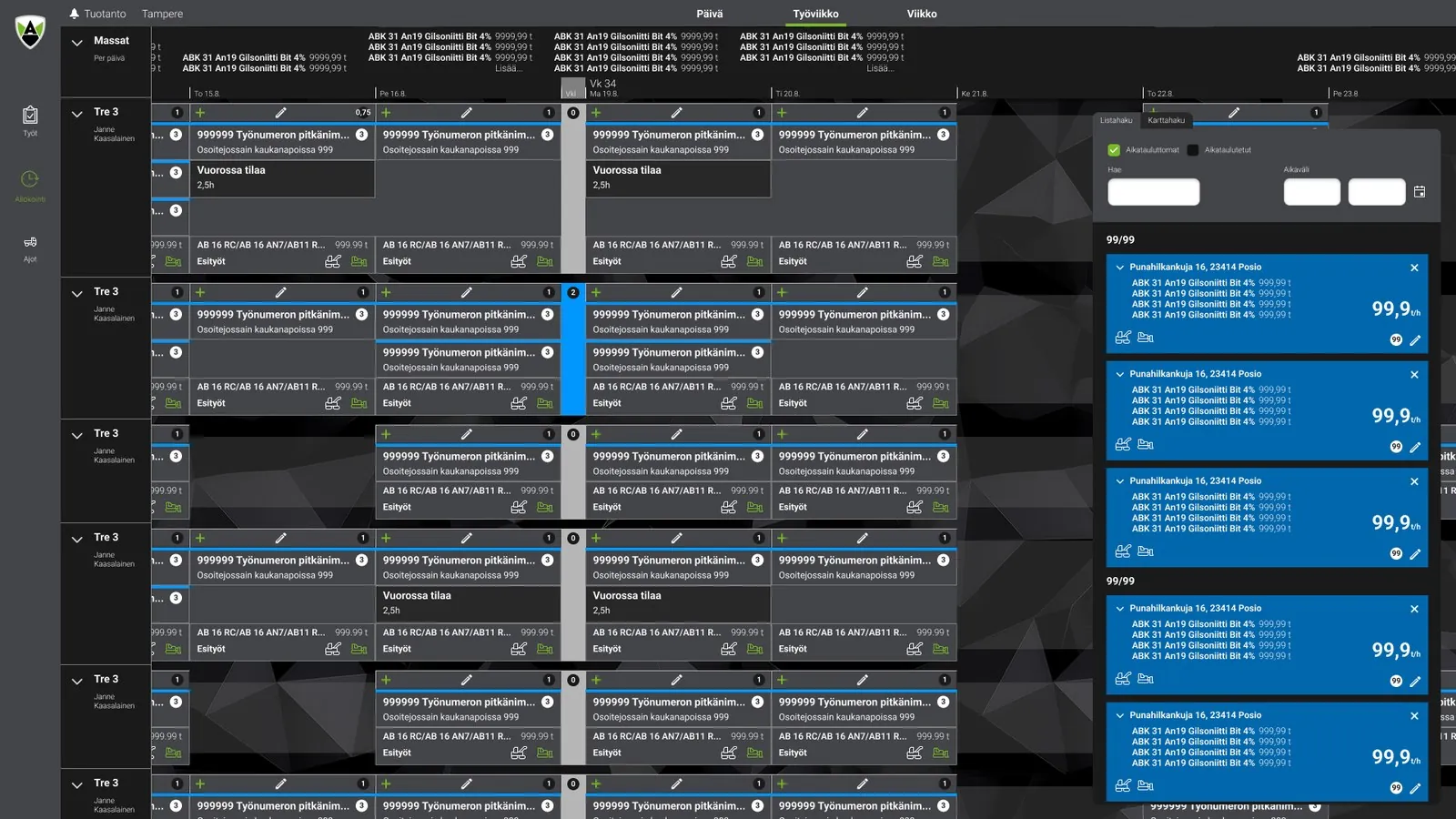The width and height of the screenshot is (1456, 819).
Task: Click Tampere in the top bar
Action: [162, 14]
